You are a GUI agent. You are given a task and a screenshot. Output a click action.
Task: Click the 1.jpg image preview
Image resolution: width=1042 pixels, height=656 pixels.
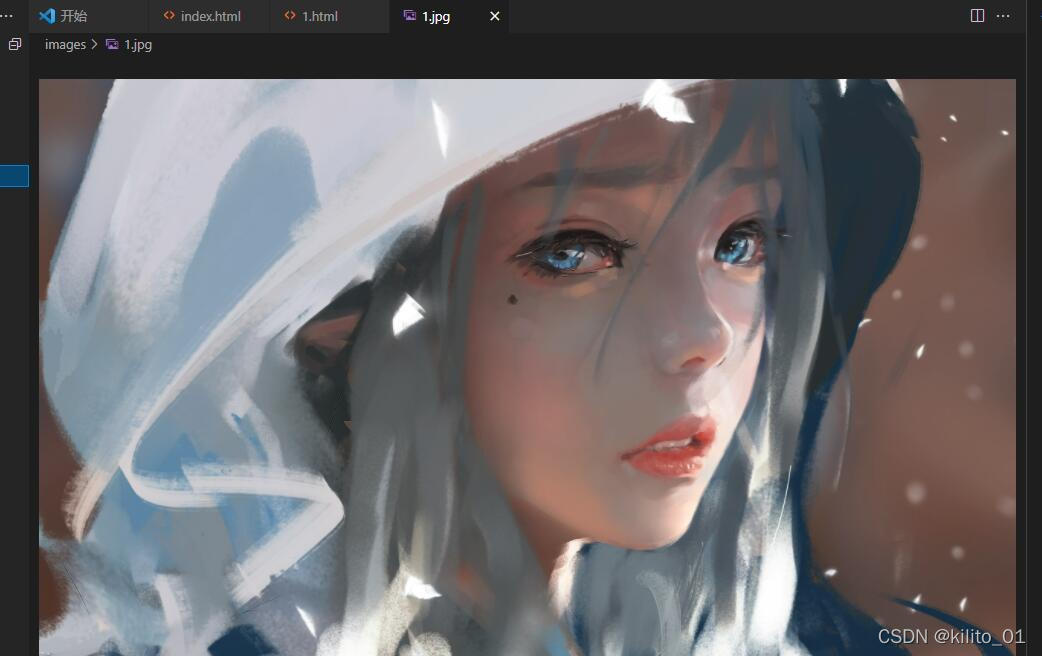tap(527, 367)
